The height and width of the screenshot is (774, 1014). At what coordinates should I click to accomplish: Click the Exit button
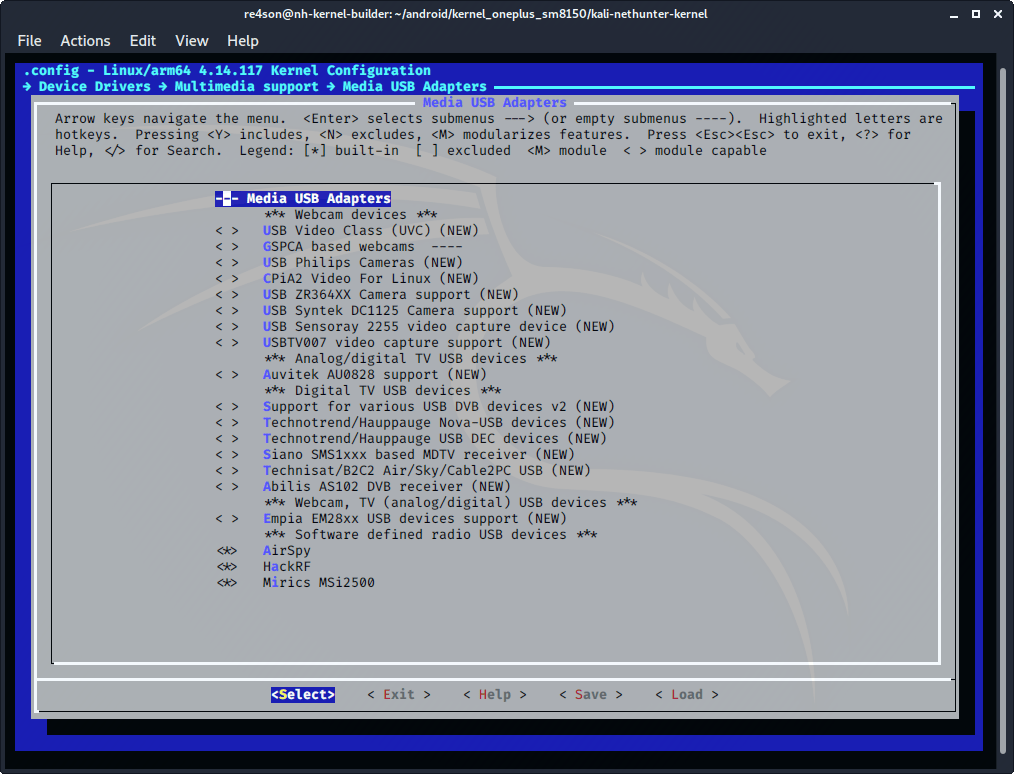[x=398, y=694]
